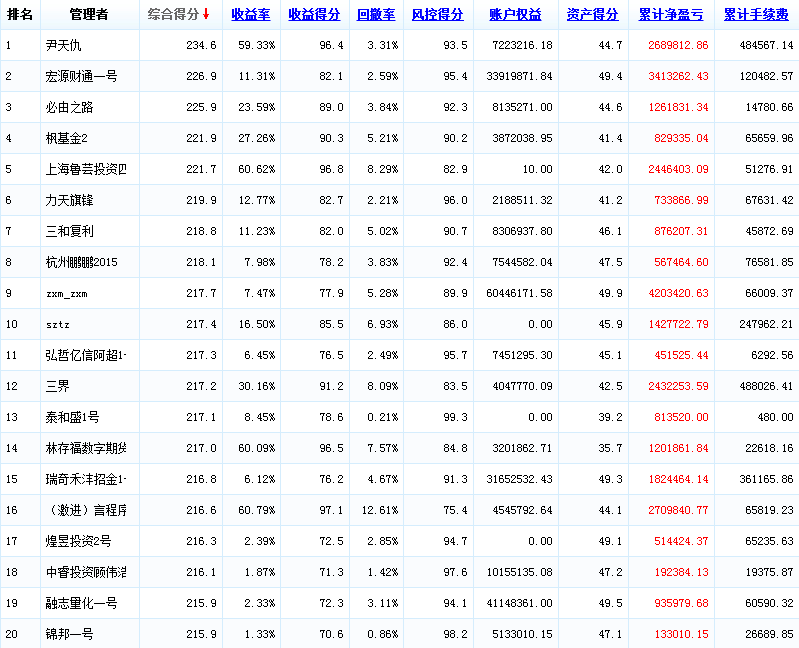Select manager 尹天仇 in row 1
The height and width of the screenshot is (648, 799).
64,45
